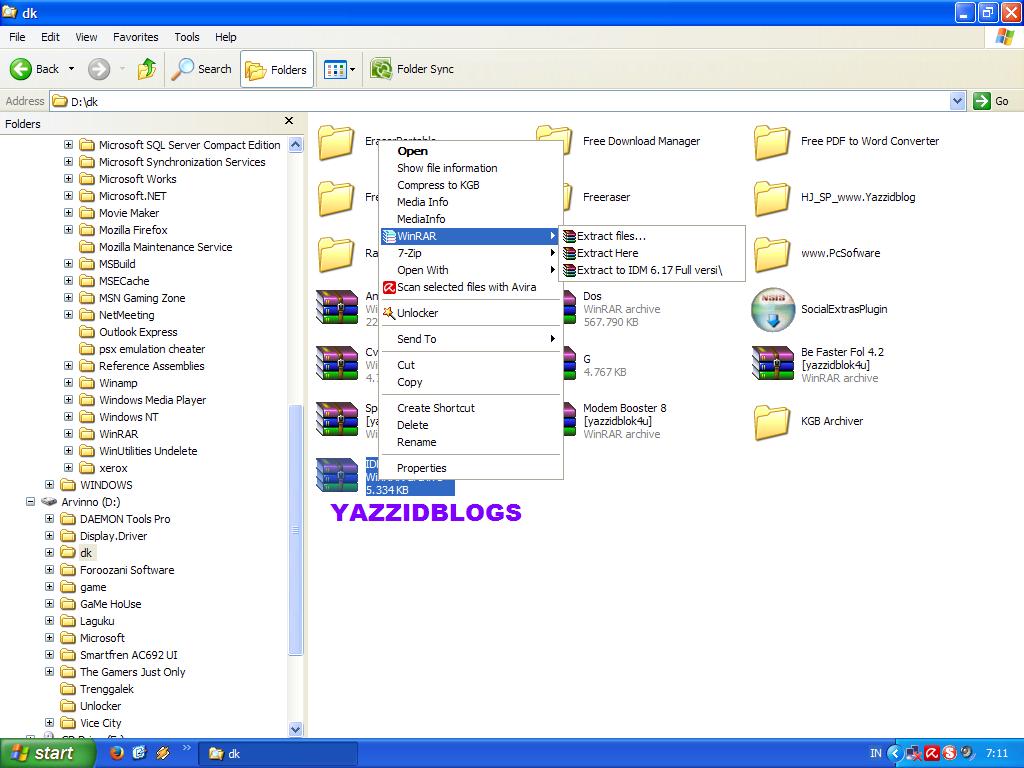1024x768 pixels.
Task: Open the Favorites menu
Action: coord(136,37)
